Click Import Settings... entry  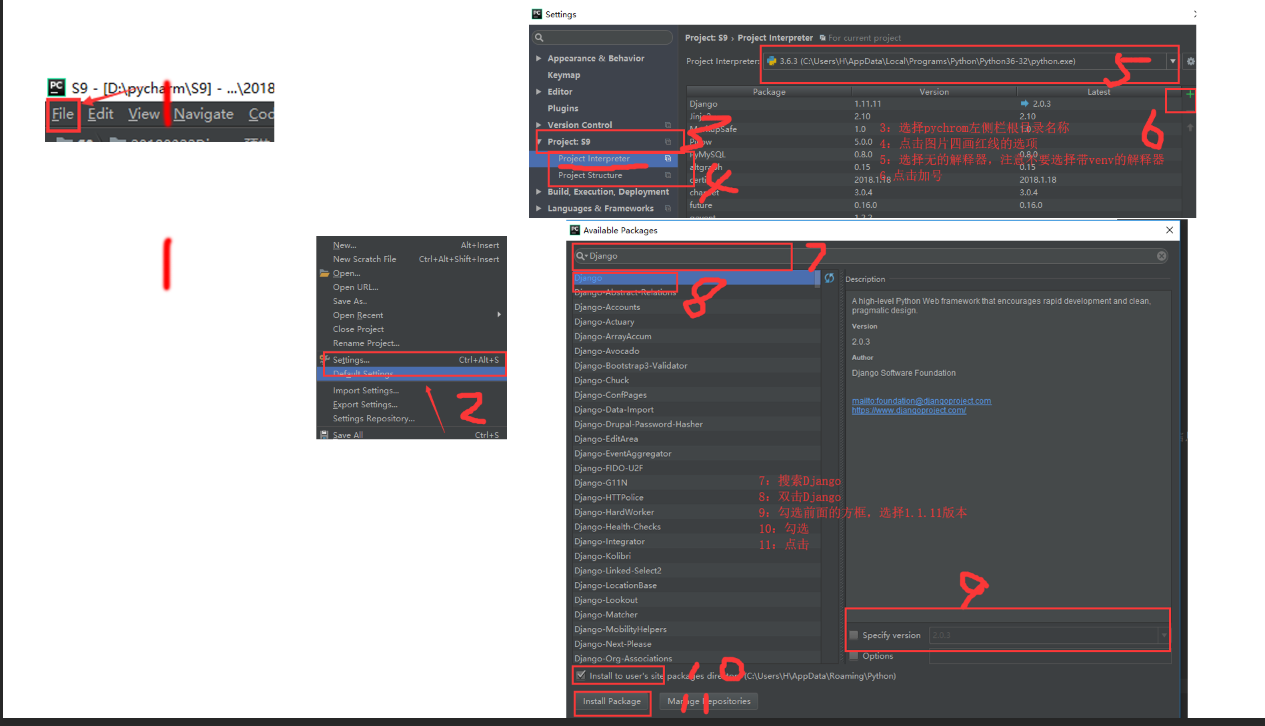click(x=412, y=391)
